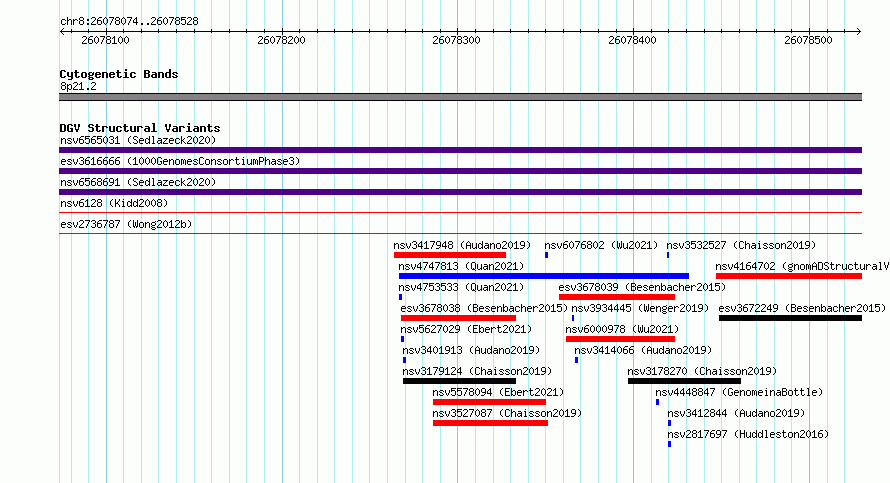Click the chr8:26078074..26078528 region label
The width and height of the screenshot is (890, 483).
(129, 22)
